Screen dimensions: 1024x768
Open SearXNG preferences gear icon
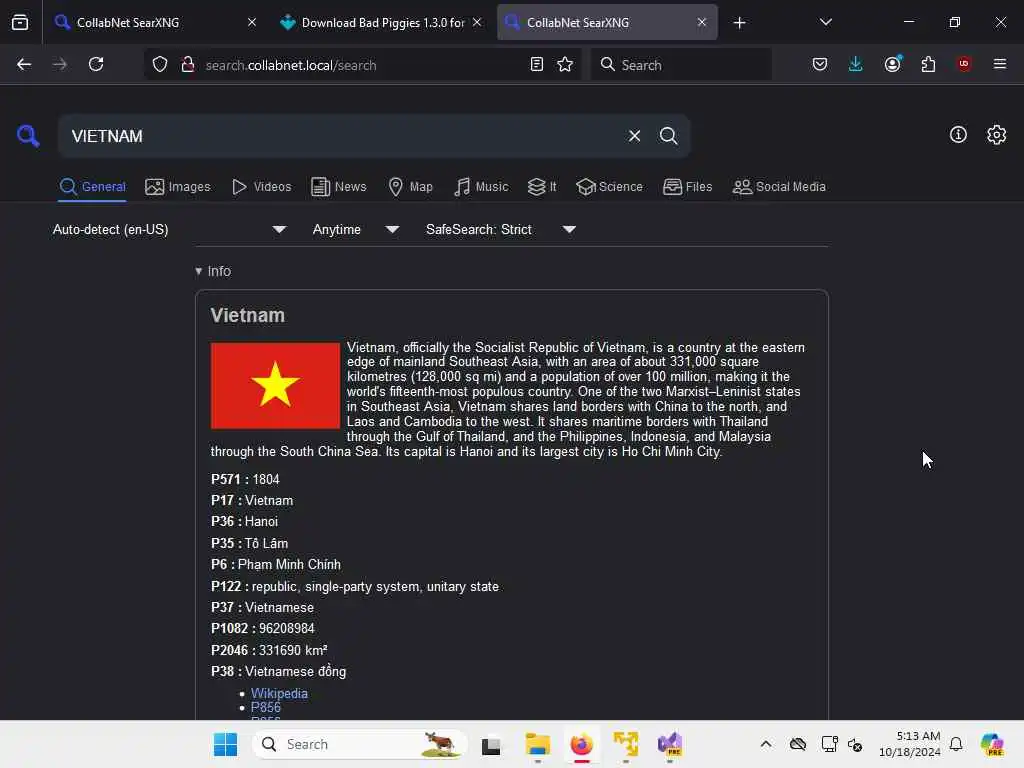pos(996,135)
